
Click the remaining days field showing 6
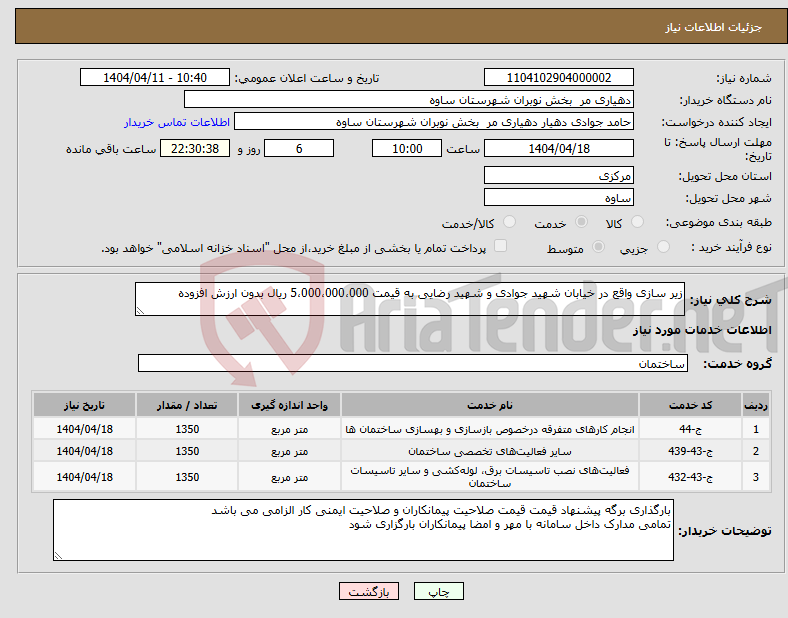click(x=299, y=148)
